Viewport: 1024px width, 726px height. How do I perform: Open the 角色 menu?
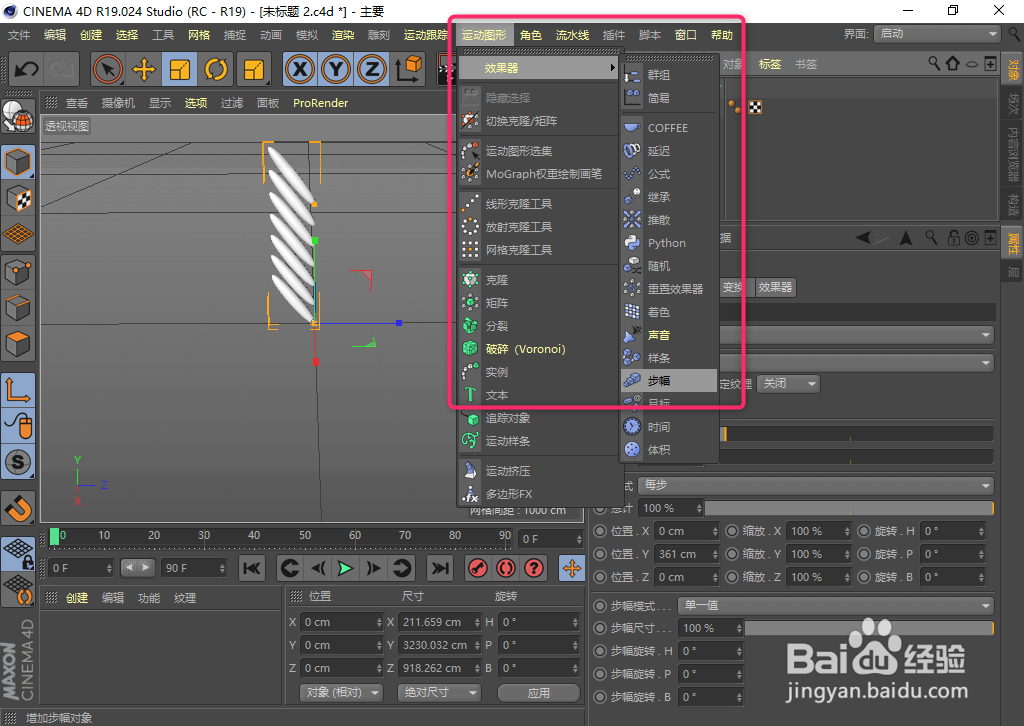pyautogui.click(x=531, y=35)
